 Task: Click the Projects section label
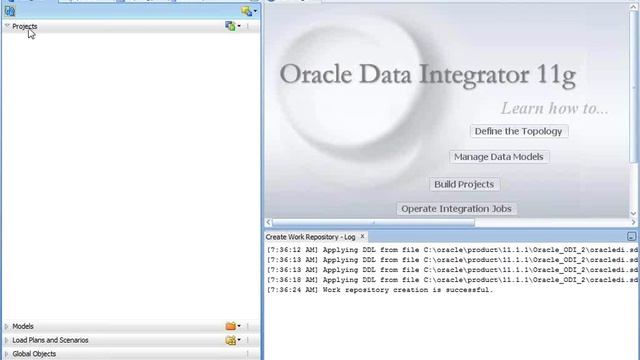point(24,26)
